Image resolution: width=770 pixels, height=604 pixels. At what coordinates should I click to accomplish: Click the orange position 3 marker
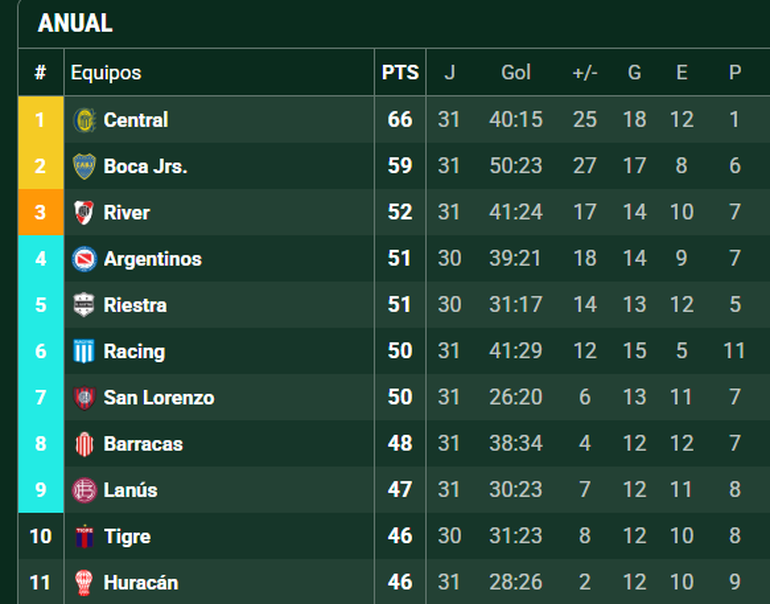pos(40,212)
